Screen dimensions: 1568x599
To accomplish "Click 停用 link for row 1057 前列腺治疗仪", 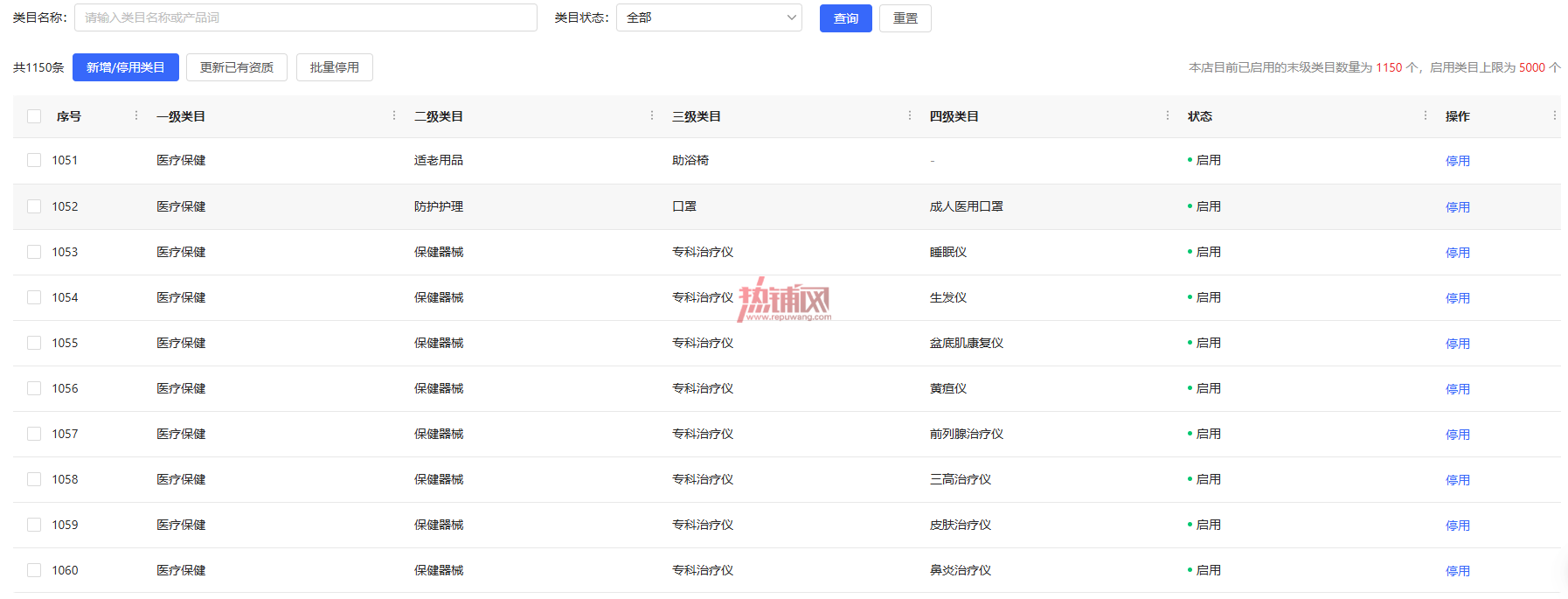I will click(1458, 435).
